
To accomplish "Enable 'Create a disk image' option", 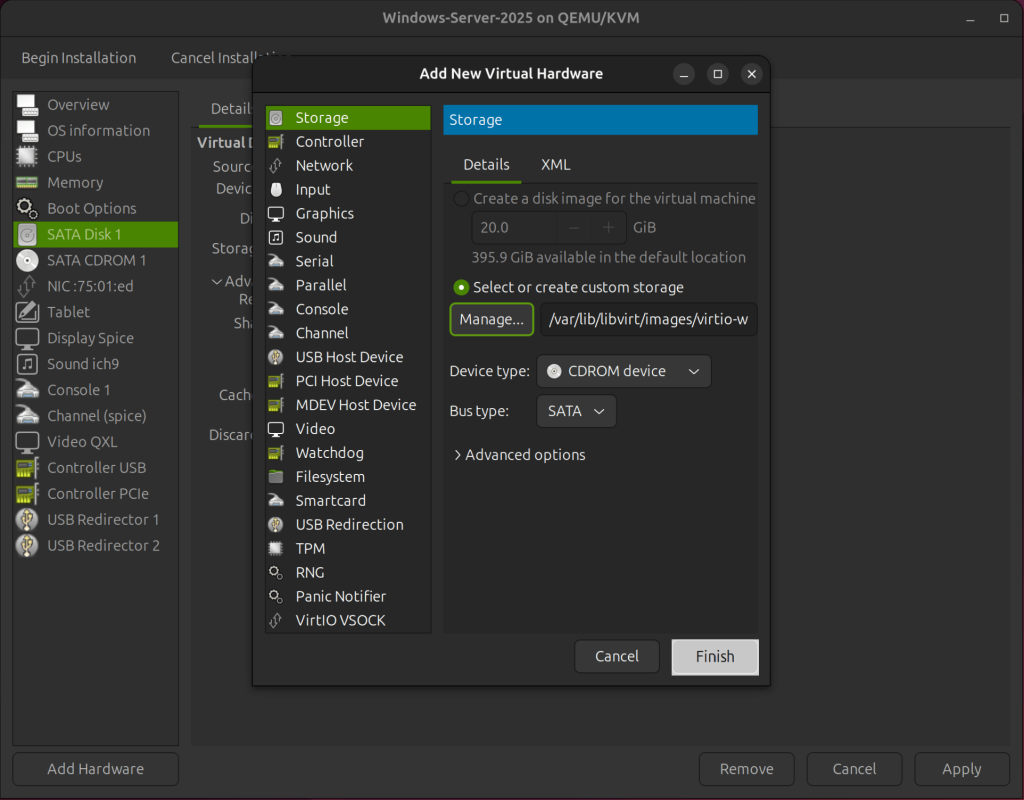I will [460, 198].
